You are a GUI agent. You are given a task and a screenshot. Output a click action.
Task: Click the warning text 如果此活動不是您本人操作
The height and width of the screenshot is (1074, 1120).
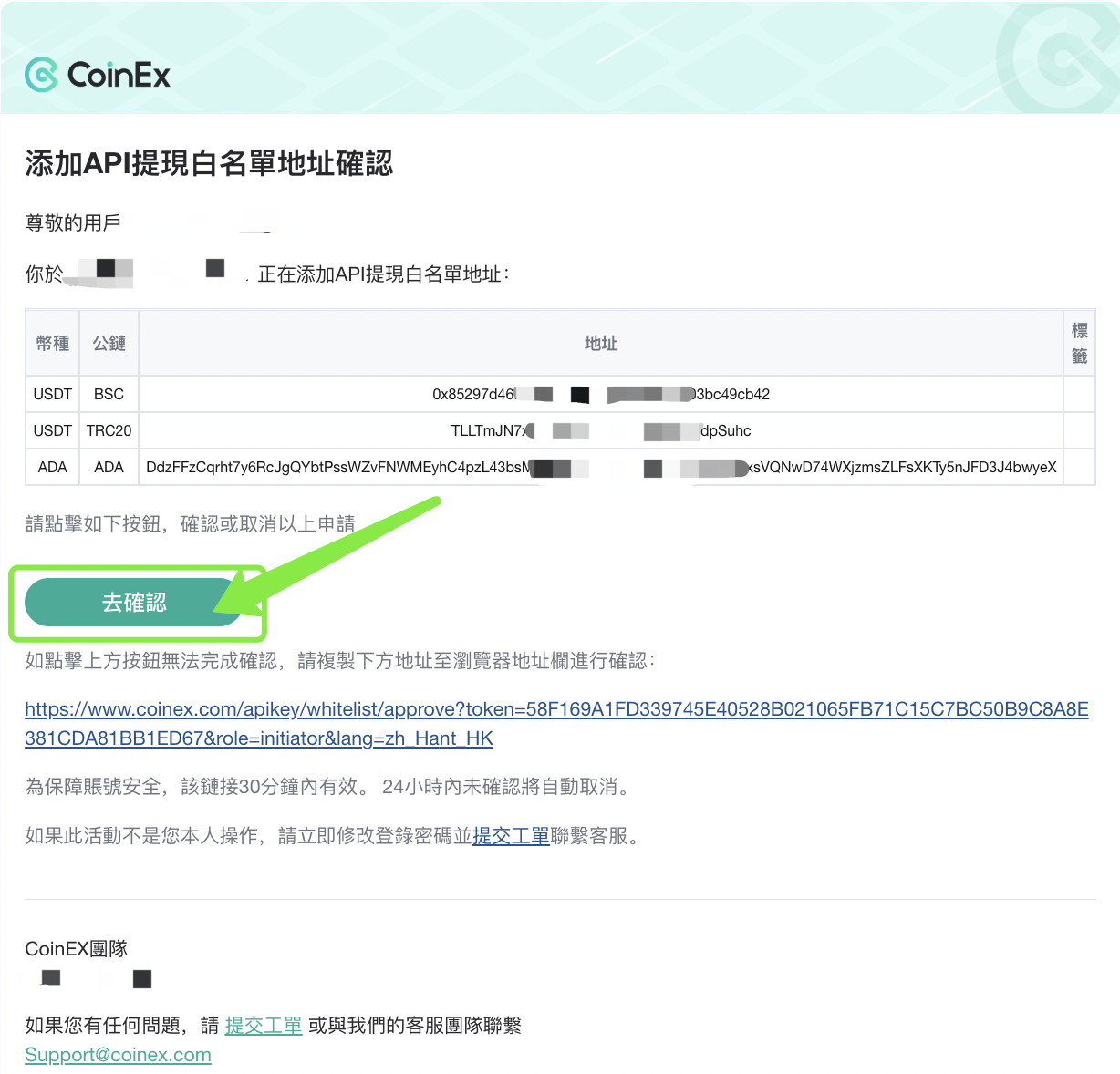(x=141, y=836)
